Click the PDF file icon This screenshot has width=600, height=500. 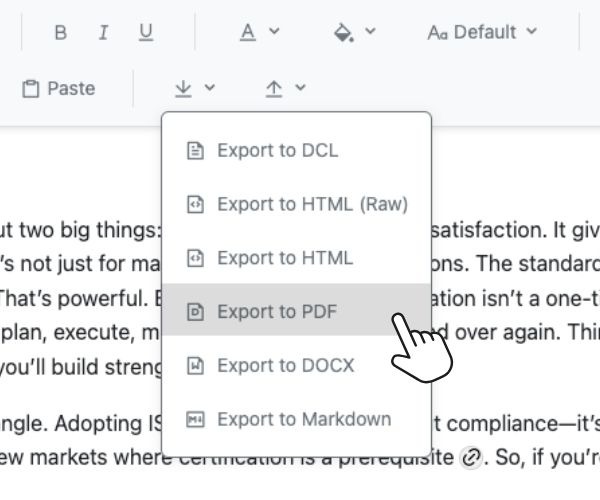point(196,312)
